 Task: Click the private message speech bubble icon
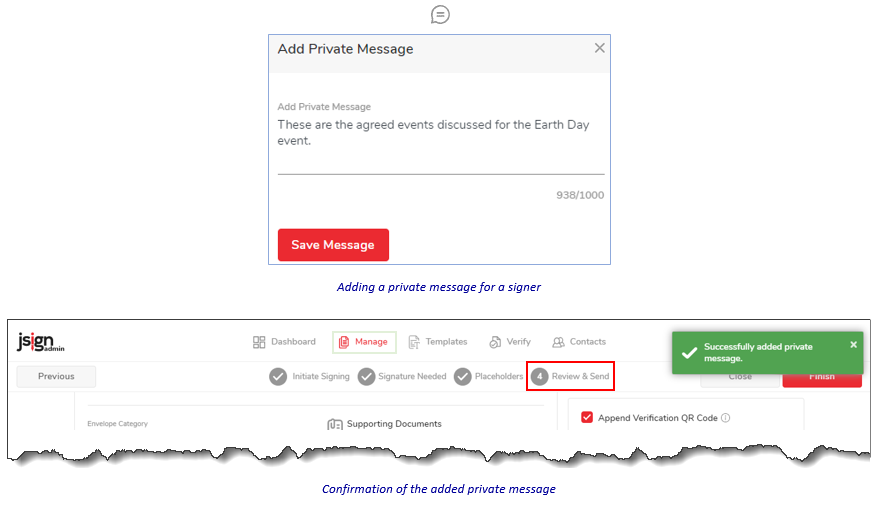[440, 15]
